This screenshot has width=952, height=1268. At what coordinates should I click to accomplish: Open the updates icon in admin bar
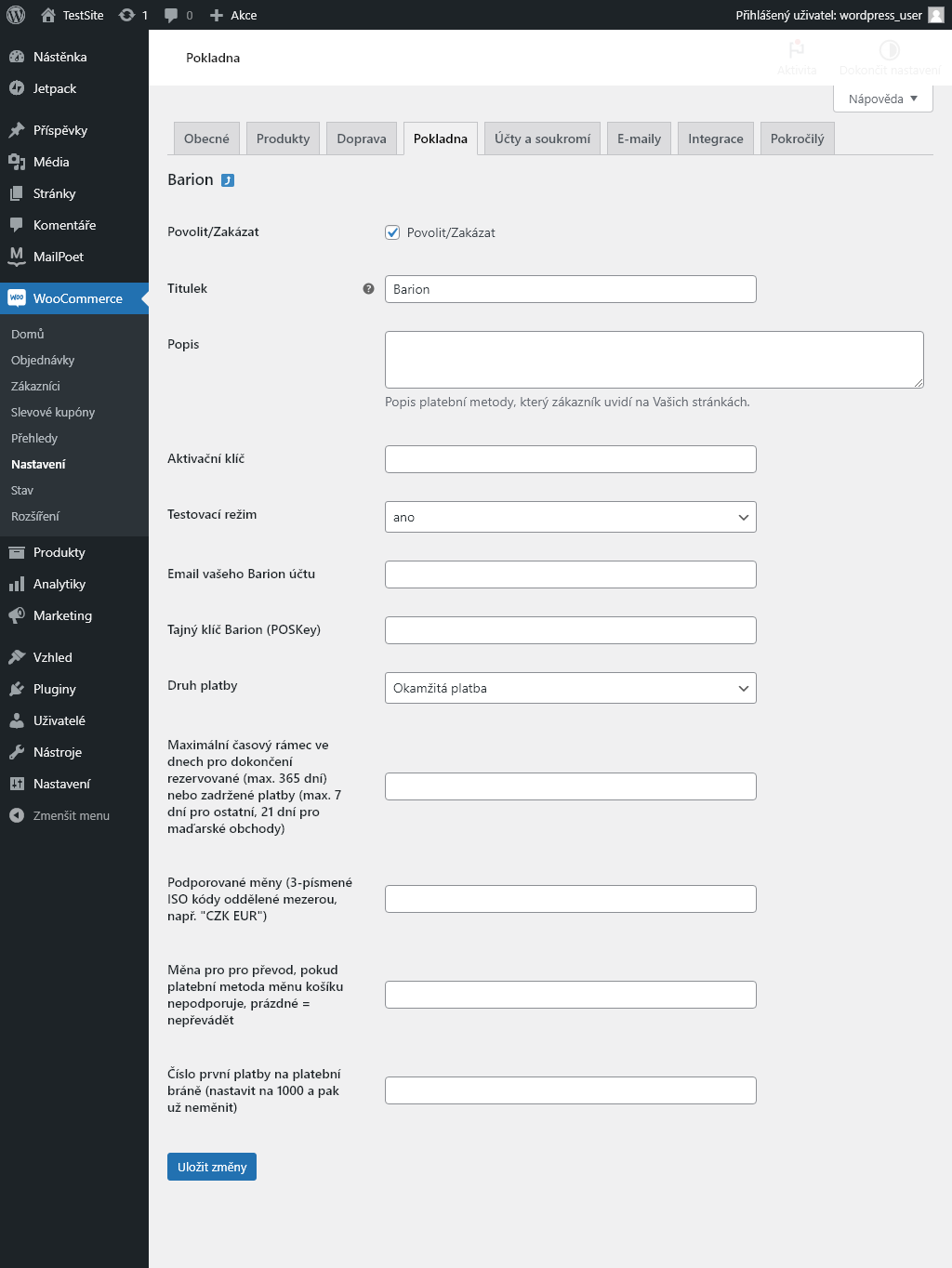point(127,15)
